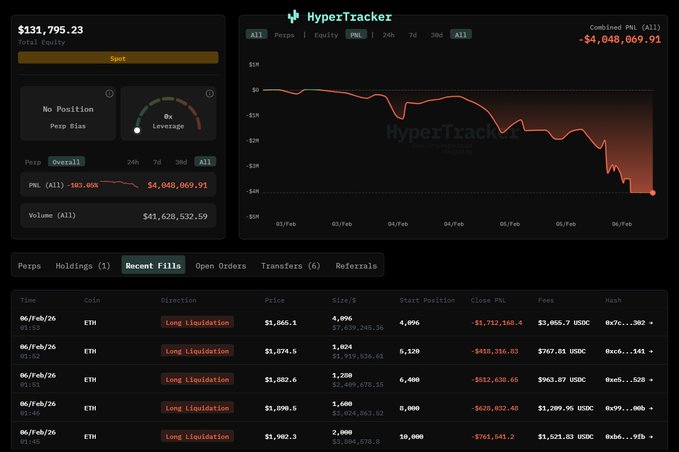This screenshot has width=679, height=452.
Task: Open the Holdings (1) tab
Action: pyautogui.click(x=83, y=265)
